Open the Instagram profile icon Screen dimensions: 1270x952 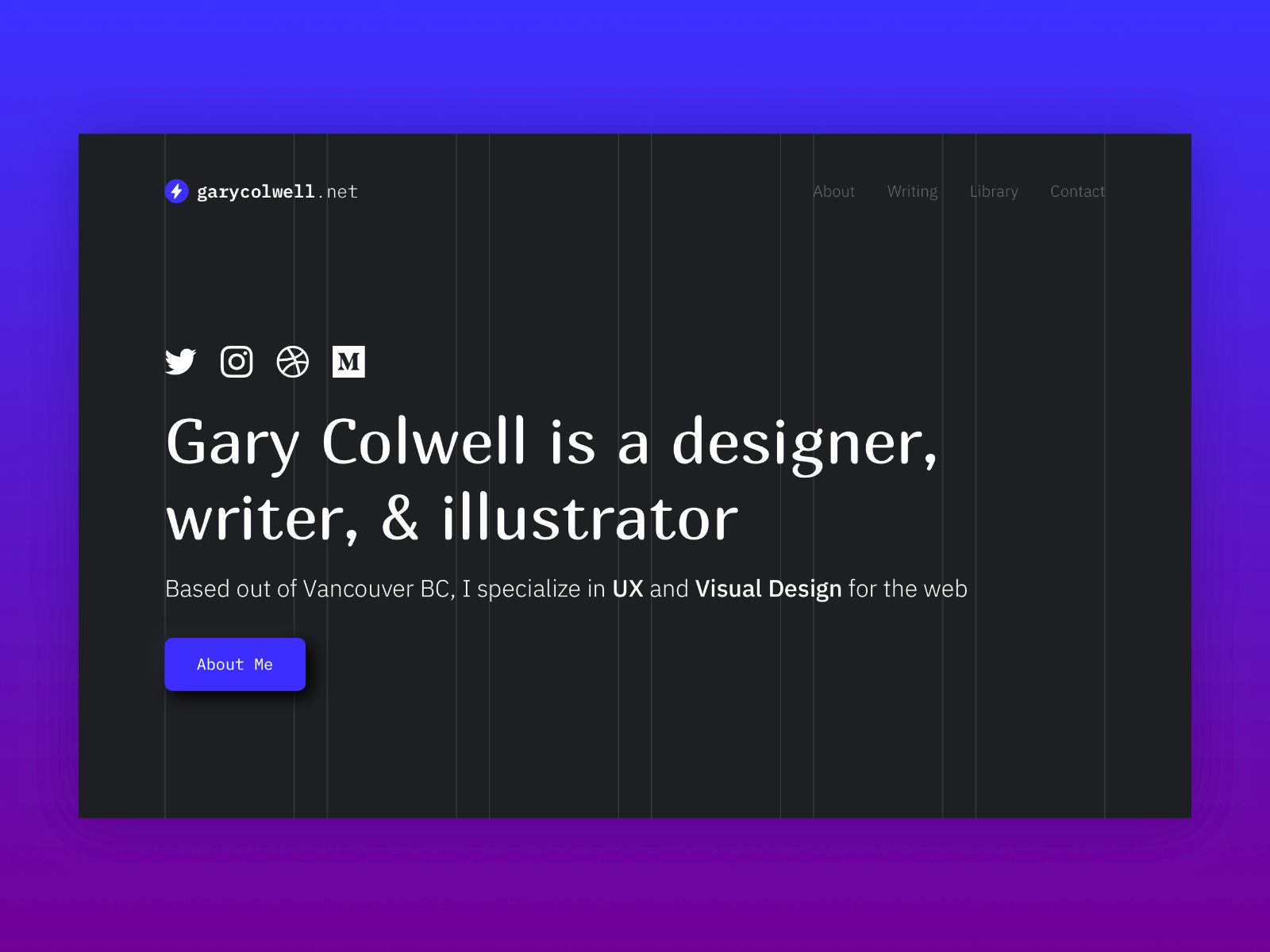[236, 362]
